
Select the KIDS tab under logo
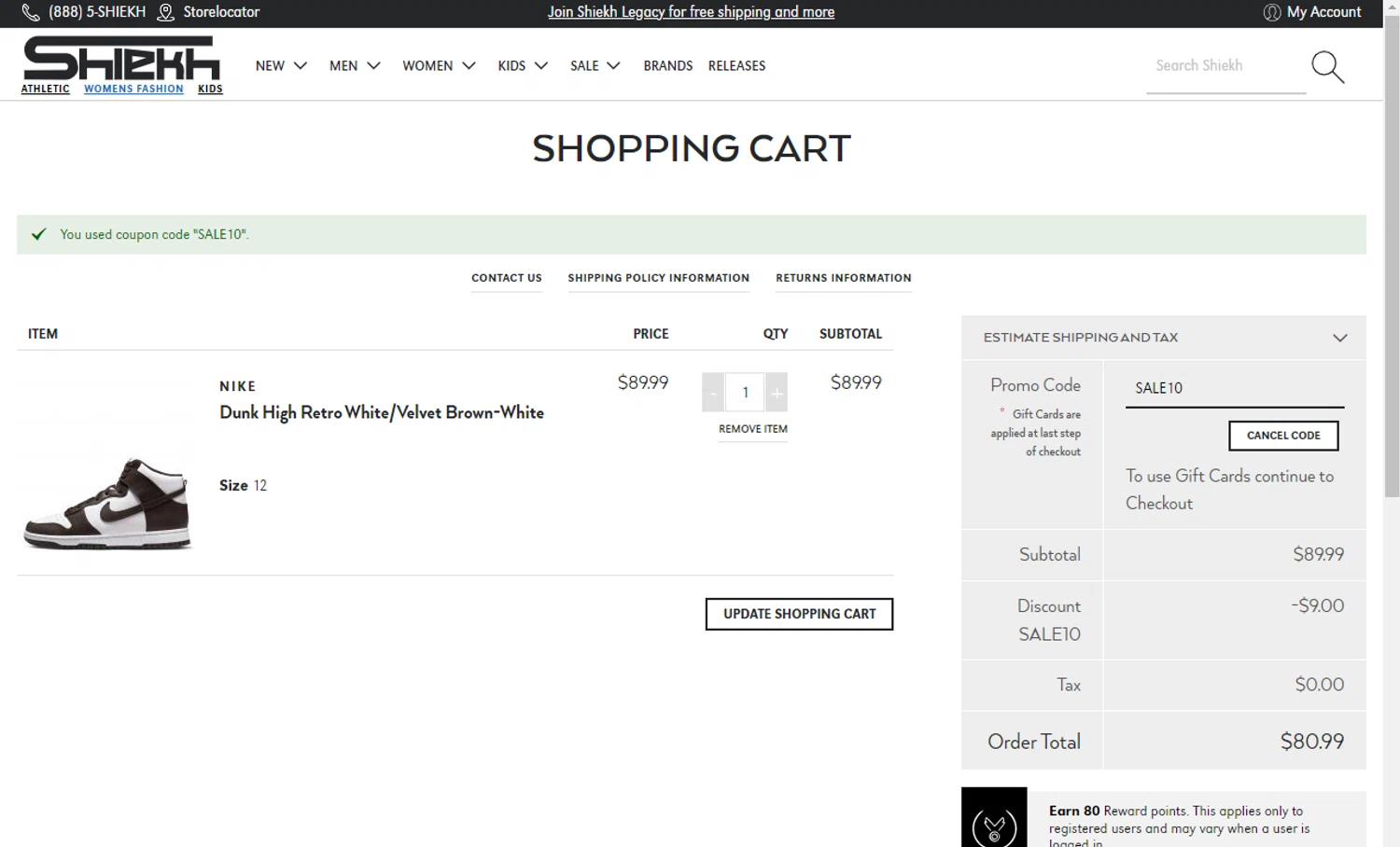(210, 89)
